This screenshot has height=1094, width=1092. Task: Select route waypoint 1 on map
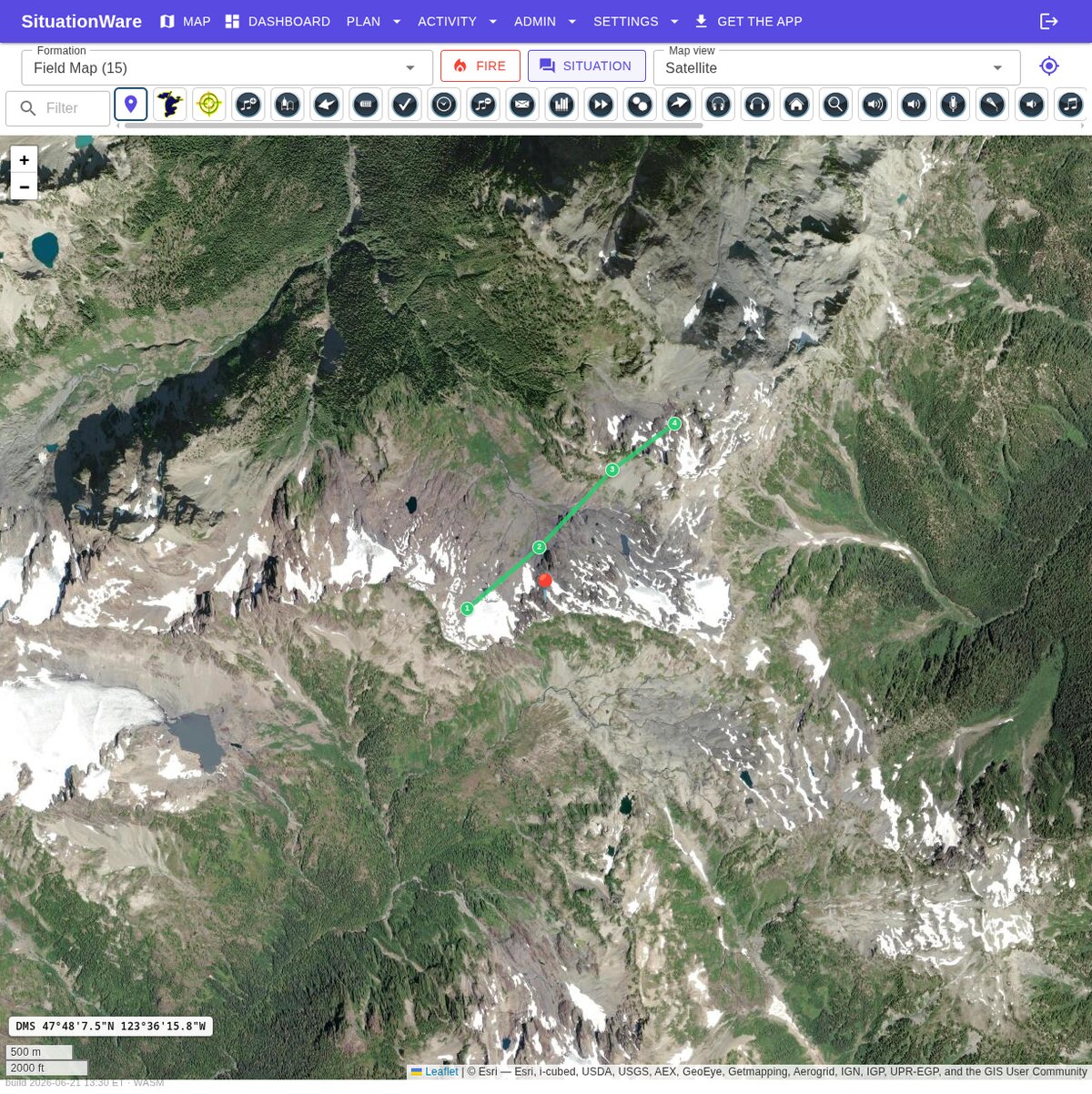point(467,608)
